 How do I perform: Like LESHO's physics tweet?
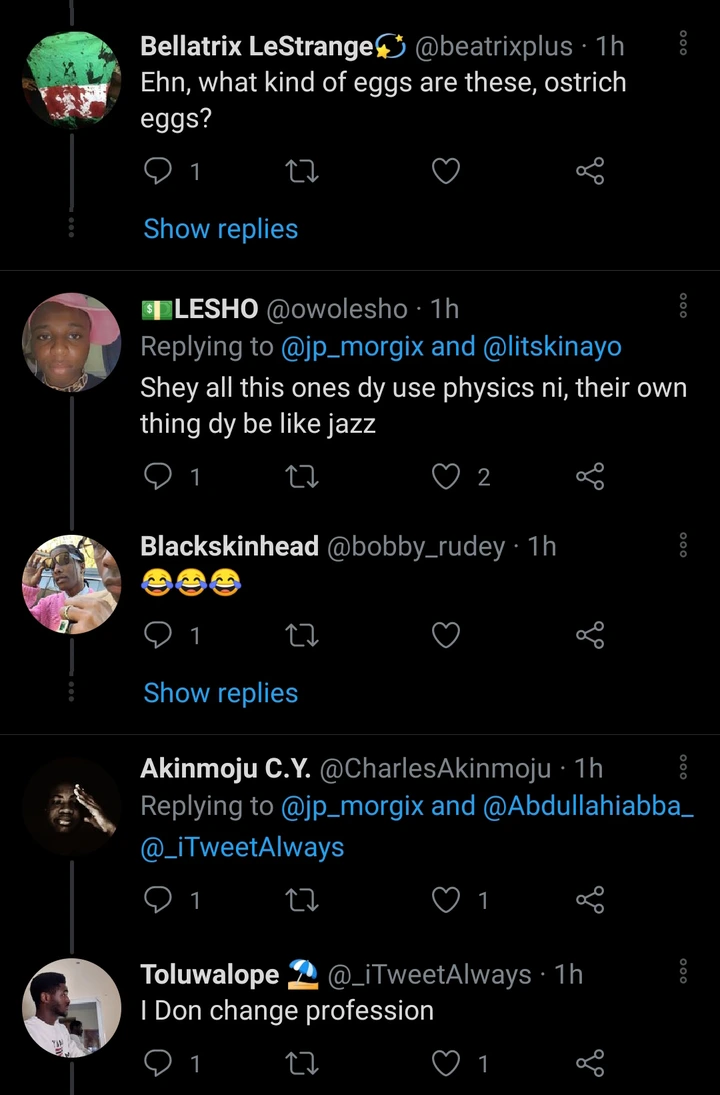(445, 477)
